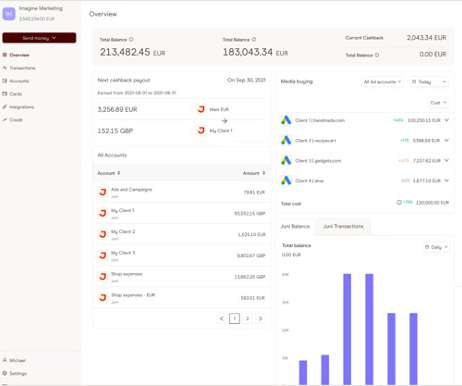Expand the Client 4 ad account row

[x=447, y=181]
